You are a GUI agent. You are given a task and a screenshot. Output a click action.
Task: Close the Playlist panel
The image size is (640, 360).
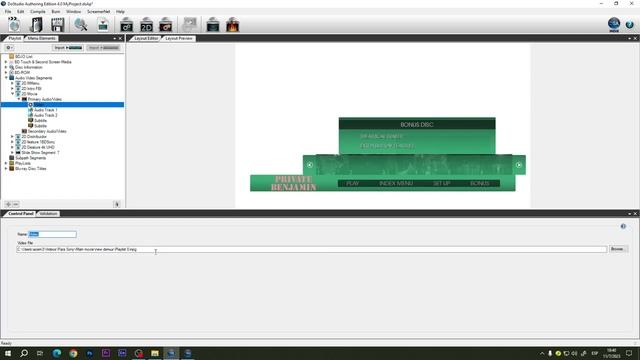[120, 38]
